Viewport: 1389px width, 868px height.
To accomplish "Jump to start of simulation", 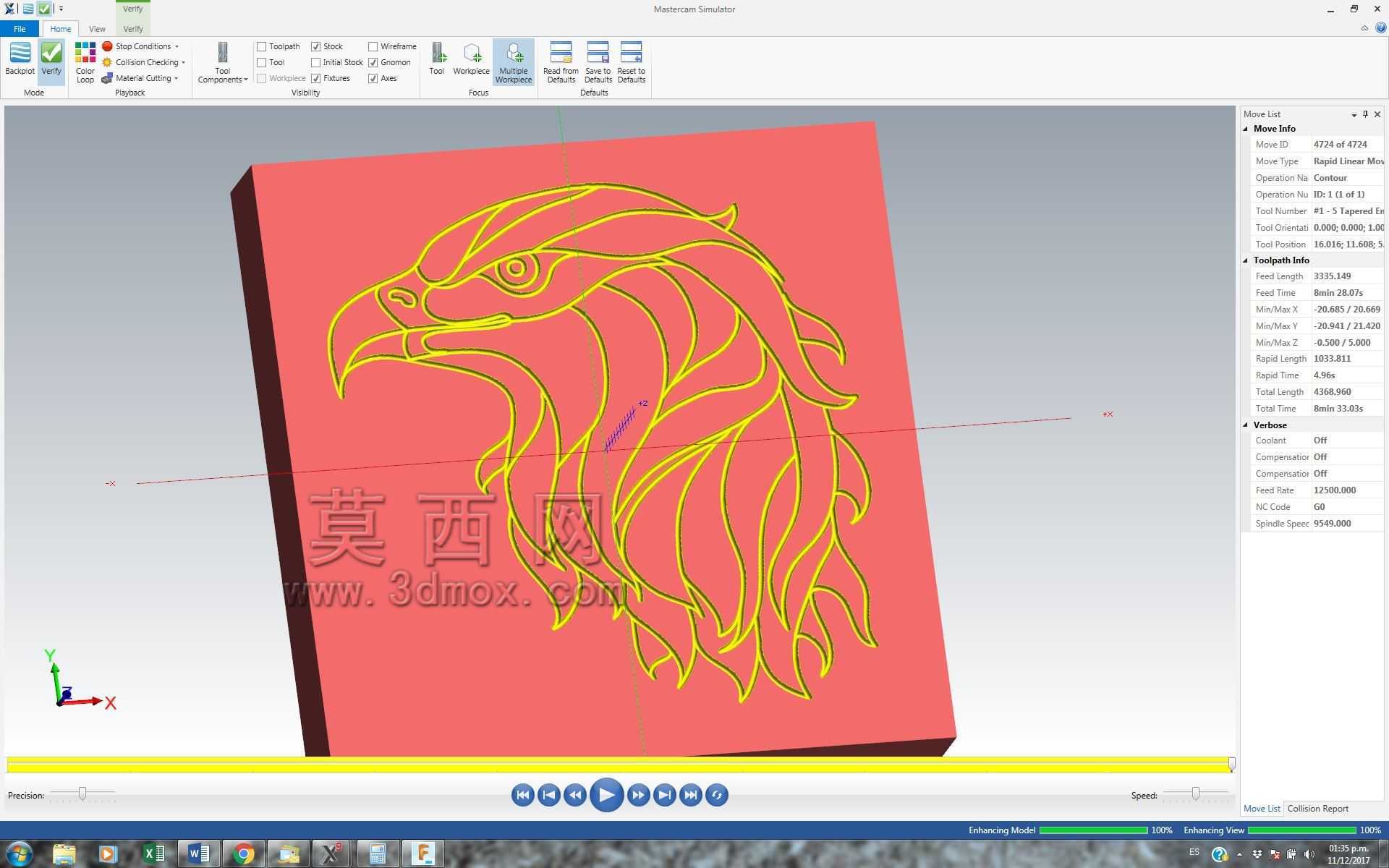I will click(x=522, y=795).
